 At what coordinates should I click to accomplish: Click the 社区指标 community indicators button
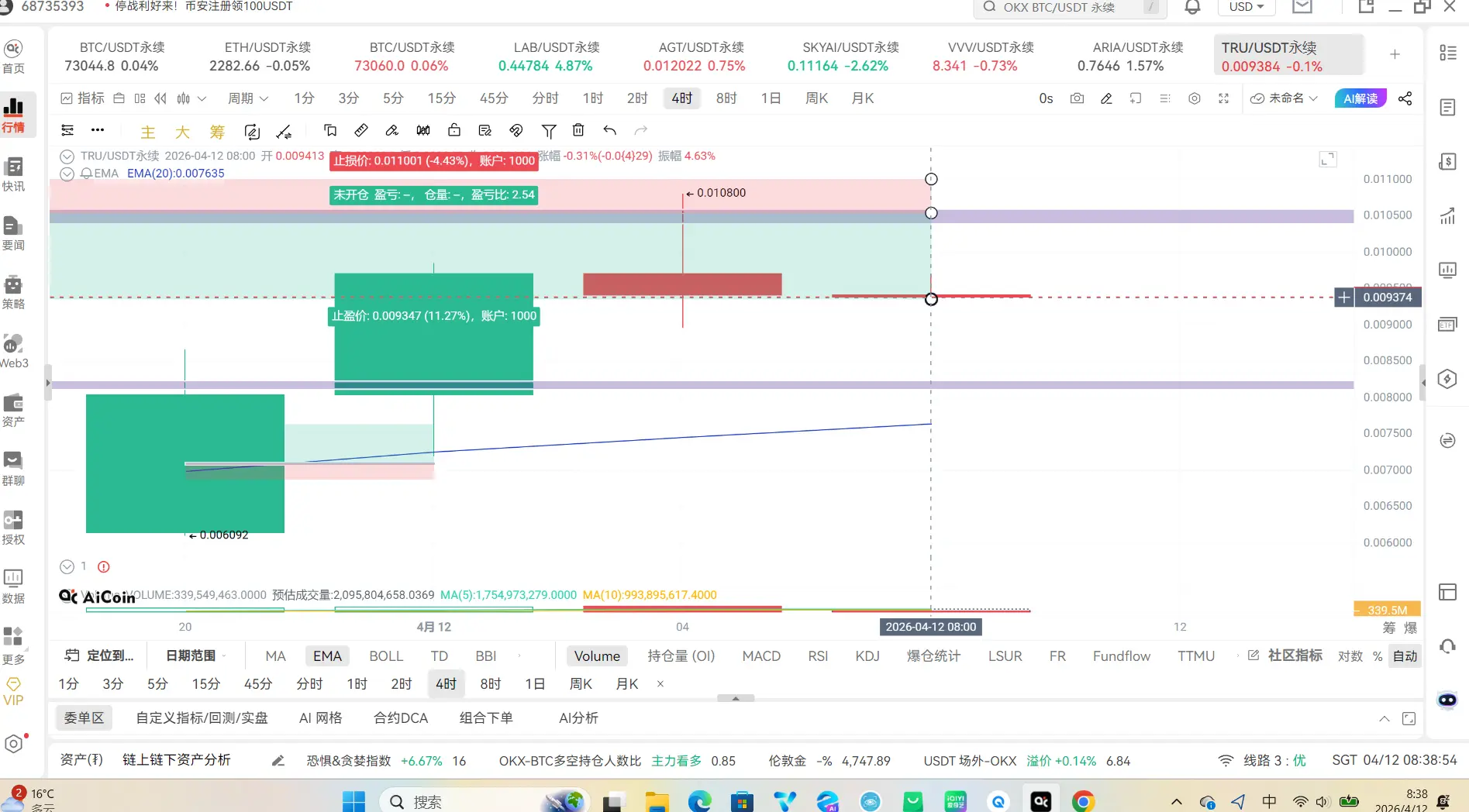coord(1285,655)
